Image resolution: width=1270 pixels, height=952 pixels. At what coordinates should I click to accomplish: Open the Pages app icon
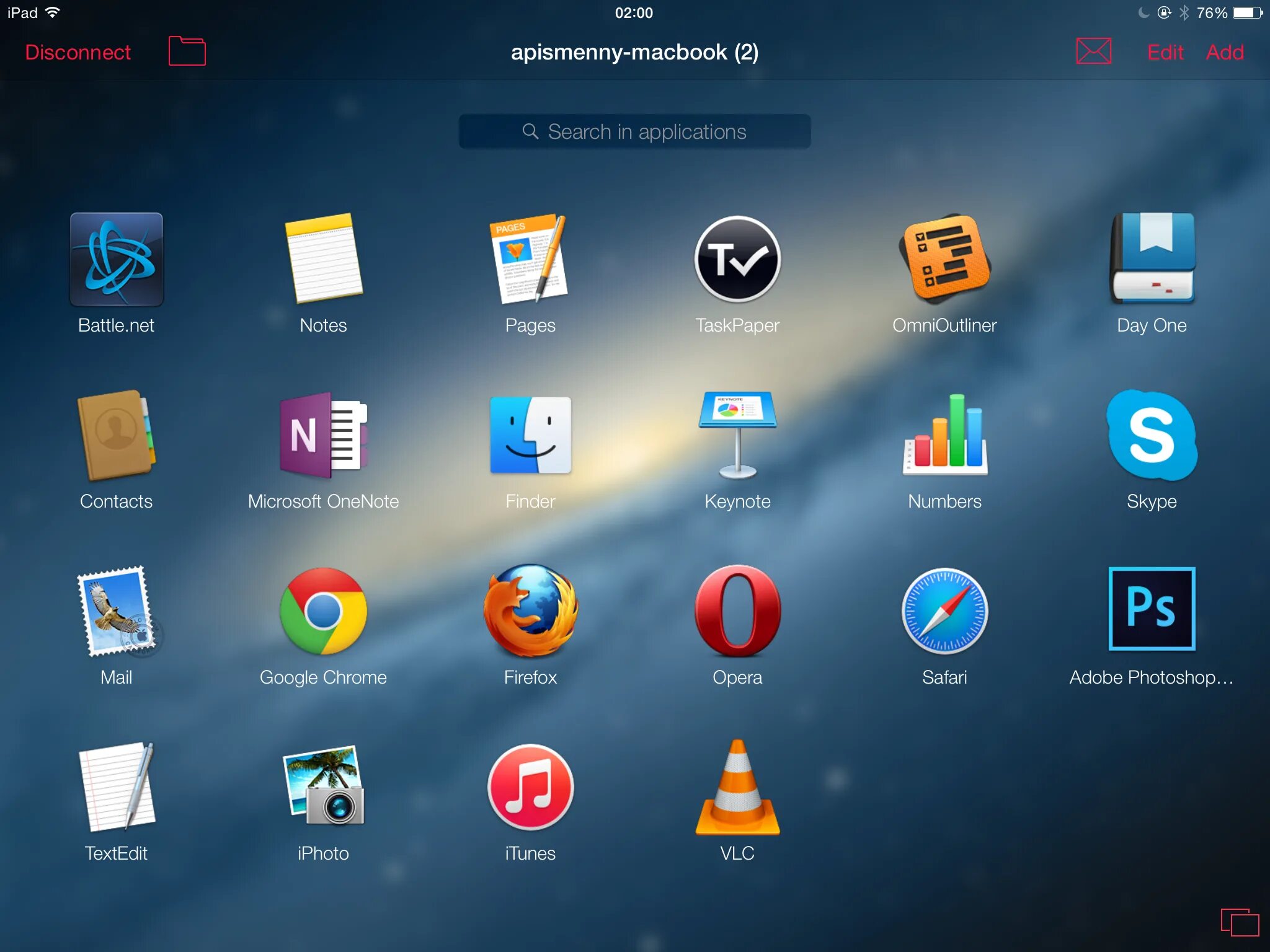[x=530, y=258]
